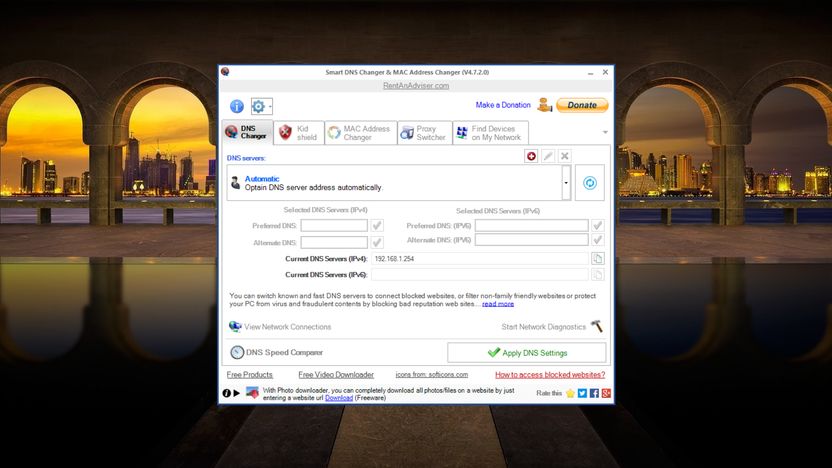The height and width of the screenshot is (468, 832).
Task: Click the IPv6 Preferred DNS field
Action: [532, 226]
